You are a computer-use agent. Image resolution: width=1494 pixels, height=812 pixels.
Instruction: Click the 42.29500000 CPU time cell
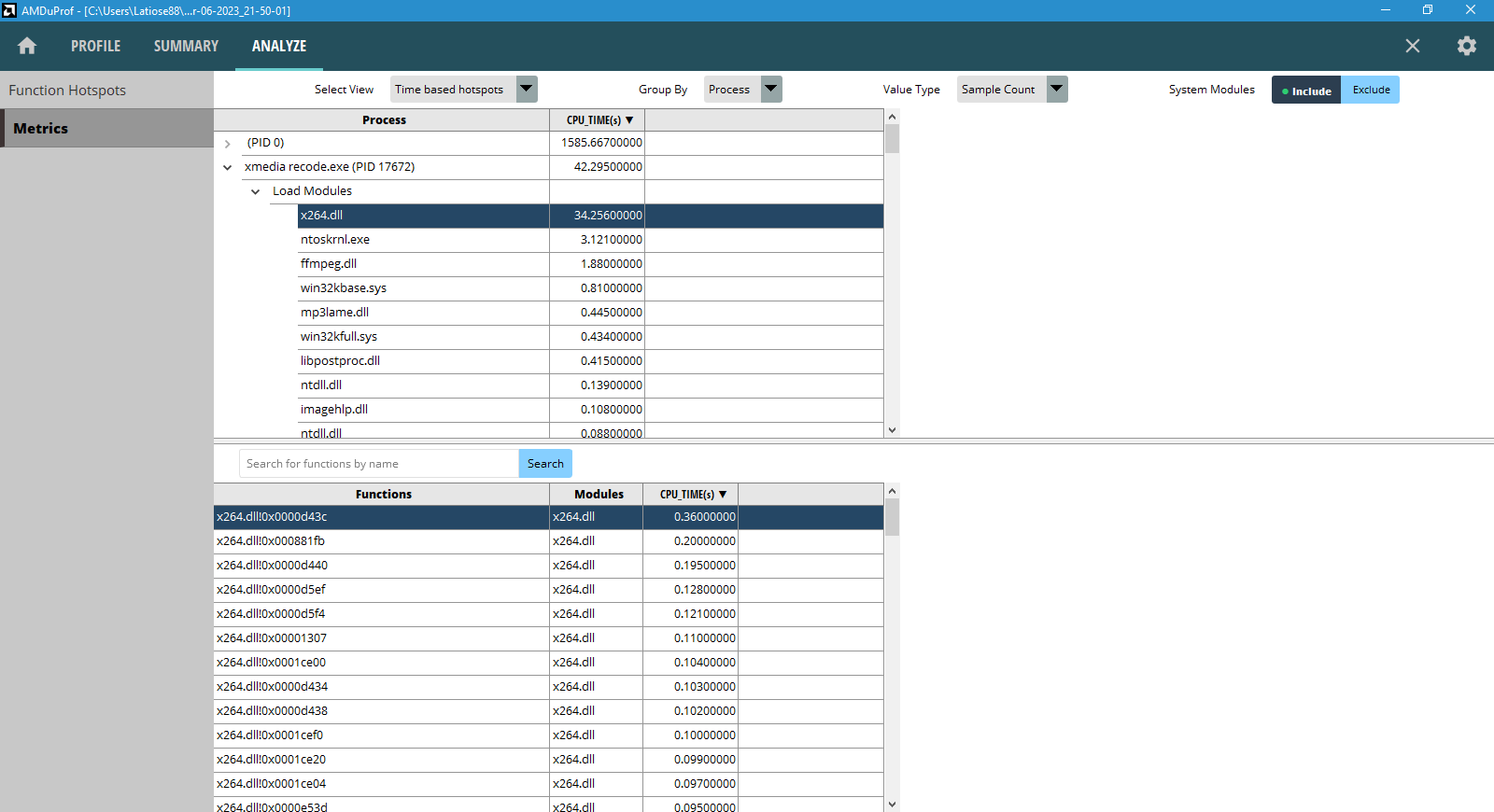pos(598,167)
